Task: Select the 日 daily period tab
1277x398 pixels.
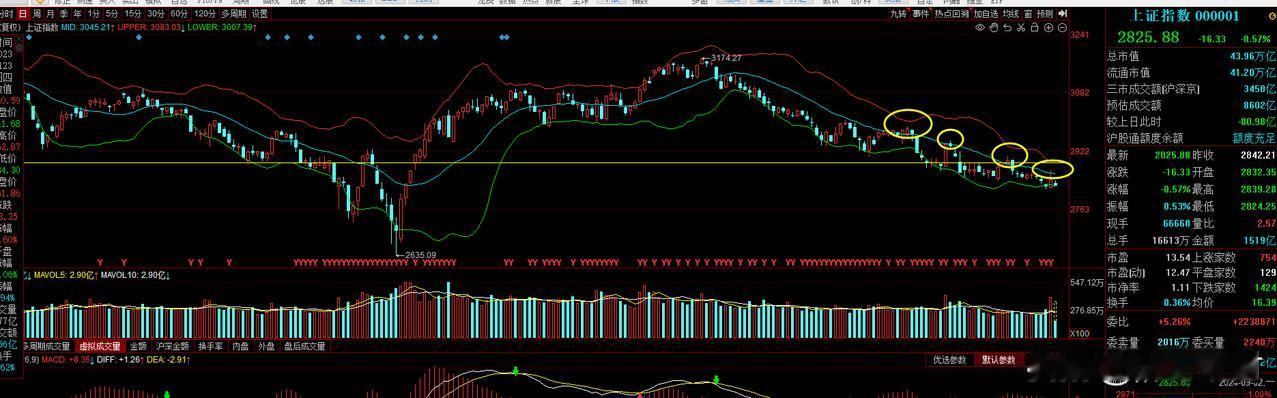Action: tap(23, 14)
